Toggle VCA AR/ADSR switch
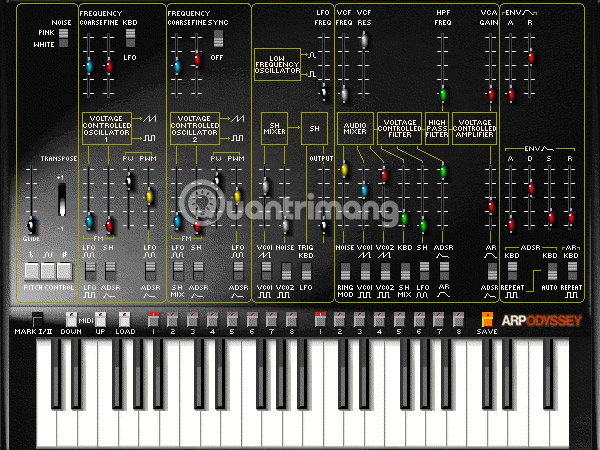Viewport: 600px width, 450px height. [x=492, y=271]
